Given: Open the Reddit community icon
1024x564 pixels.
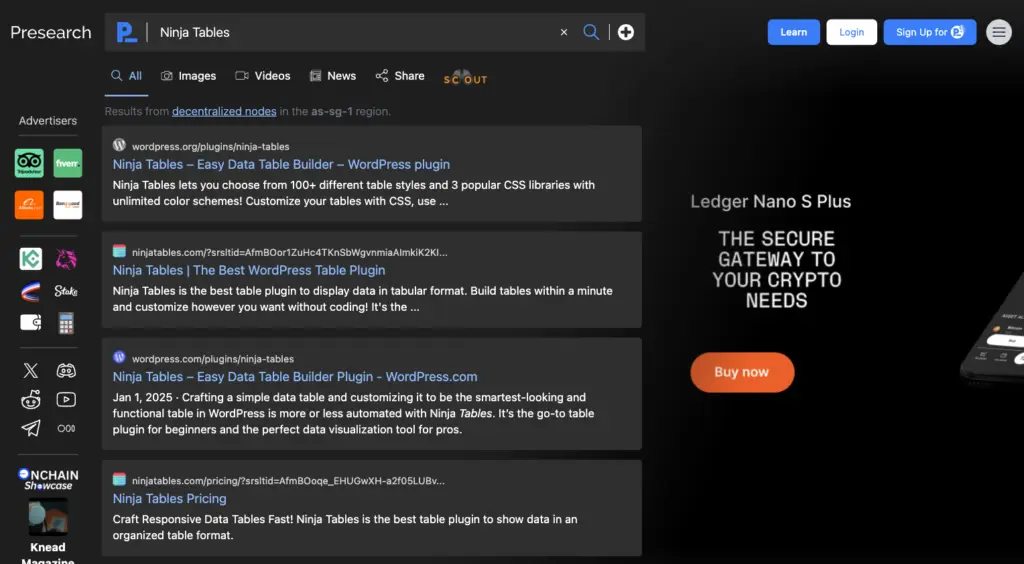Looking at the screenshot, I should click(x=31, y=400).
